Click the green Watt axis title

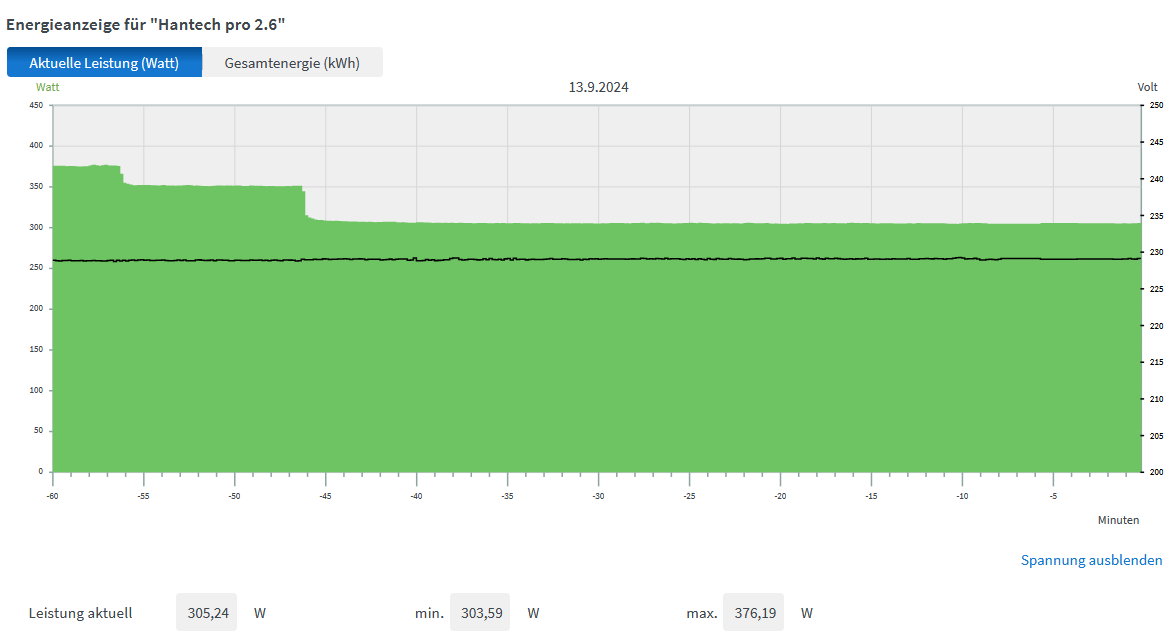[48, 87]
